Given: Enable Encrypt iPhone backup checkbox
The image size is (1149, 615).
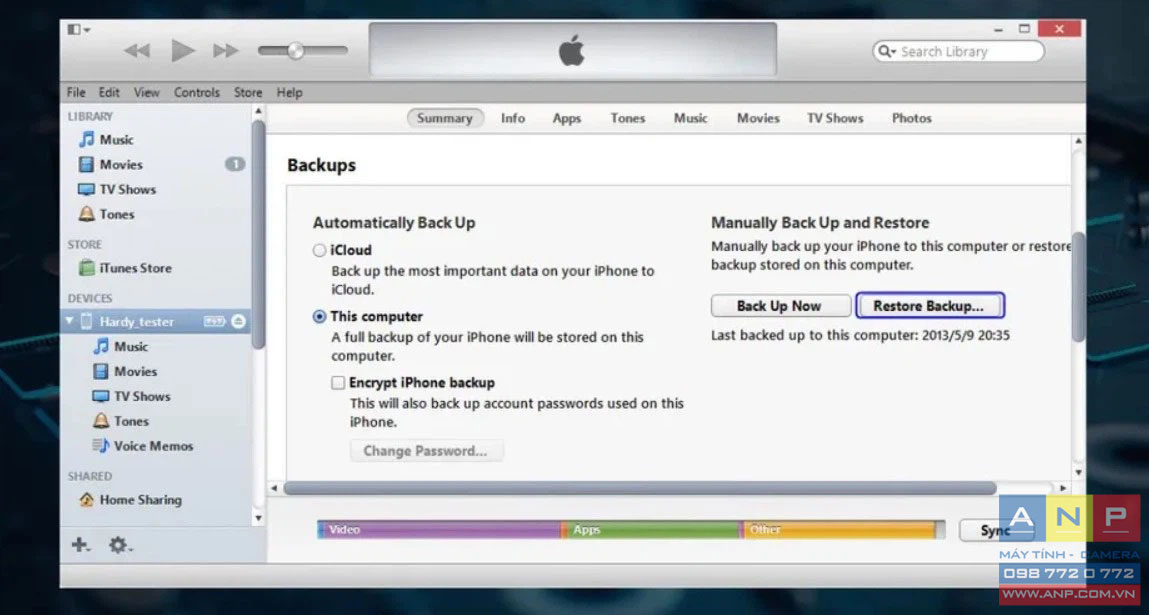Looking at the screenshot, I should coord(338,383).
